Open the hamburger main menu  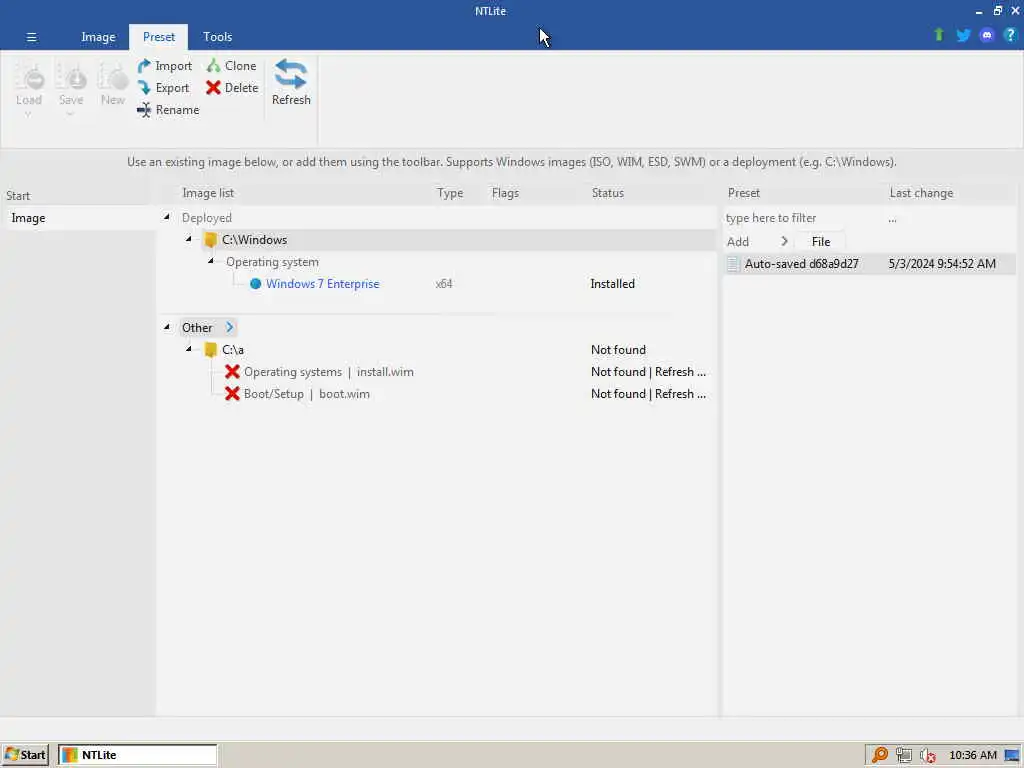[x=31, y=37]
